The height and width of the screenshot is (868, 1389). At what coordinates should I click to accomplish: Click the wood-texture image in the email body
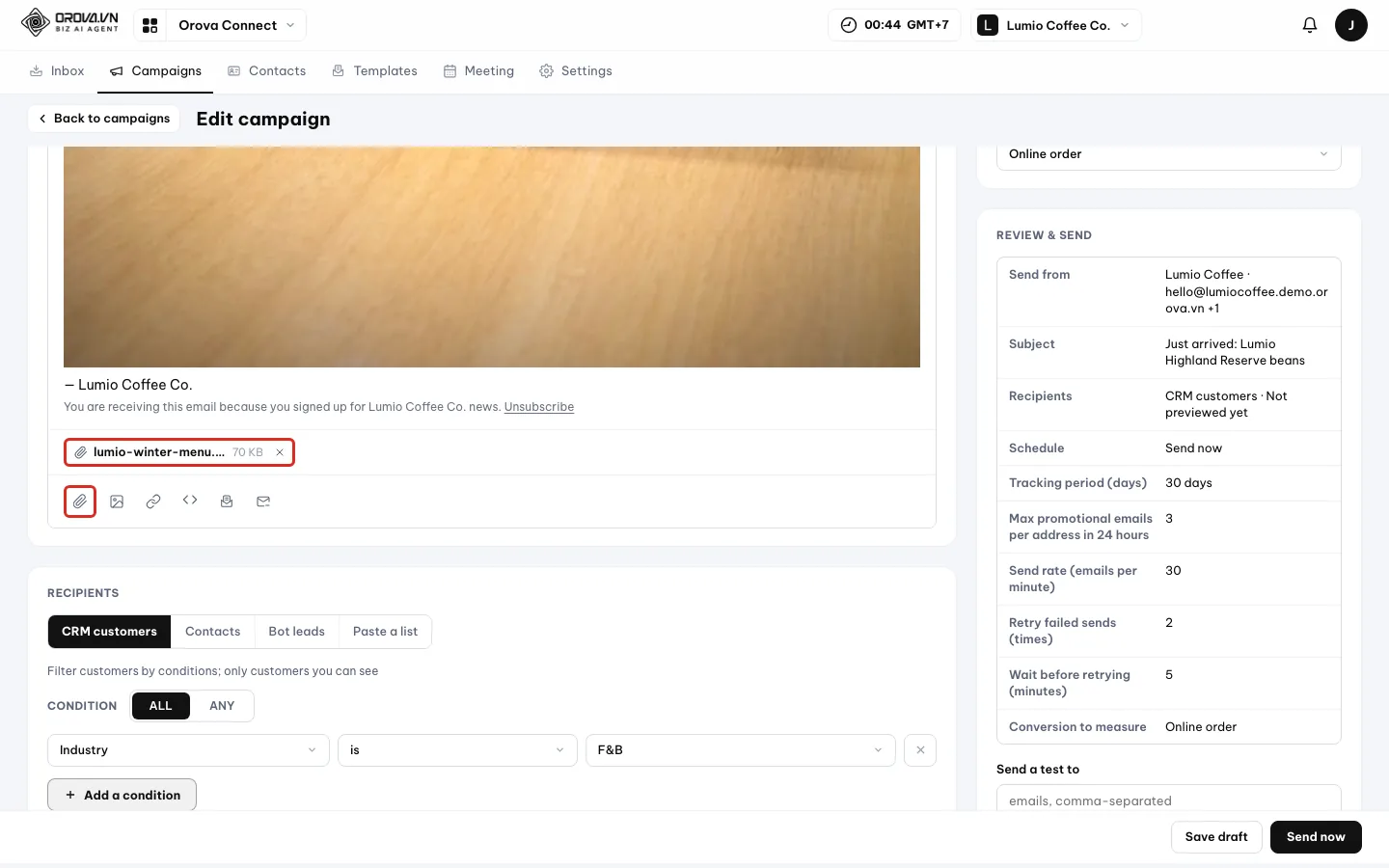(x=492, y=257)
